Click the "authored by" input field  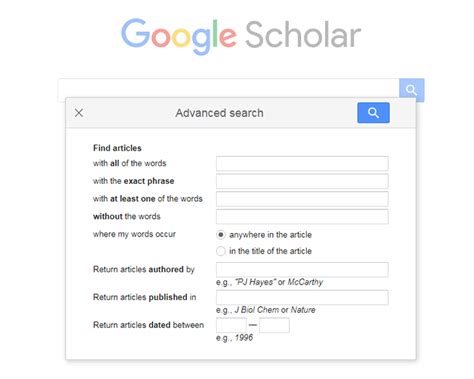pyautogui.click(x=302, y=270)
